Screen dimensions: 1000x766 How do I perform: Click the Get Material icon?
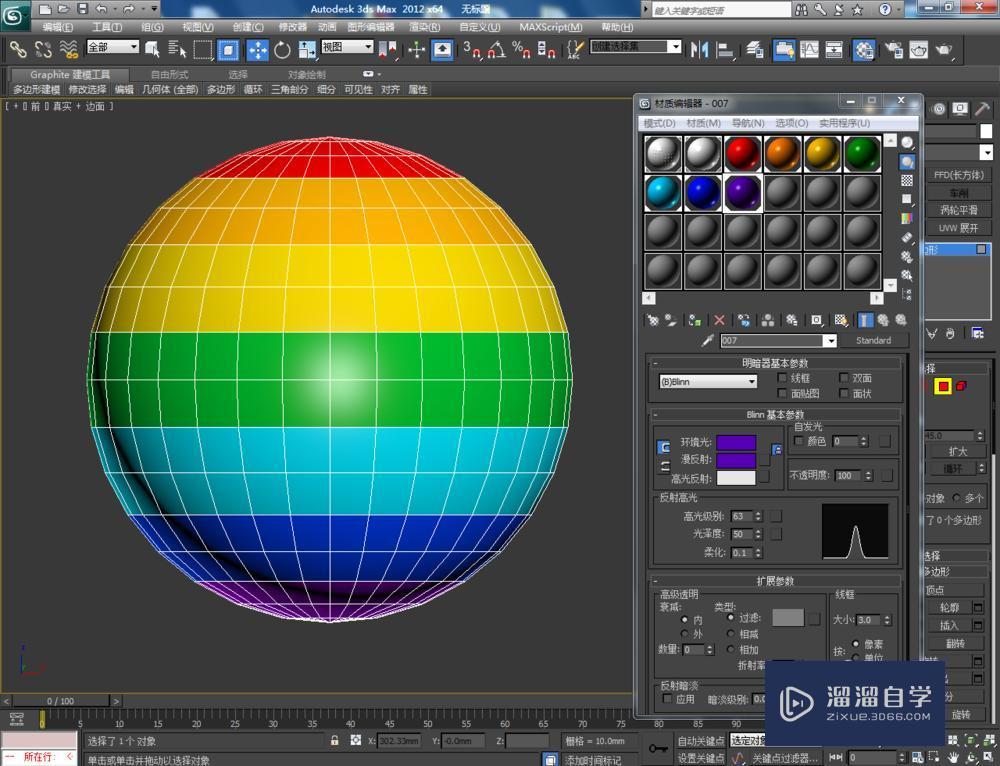[x=652, y=319]
